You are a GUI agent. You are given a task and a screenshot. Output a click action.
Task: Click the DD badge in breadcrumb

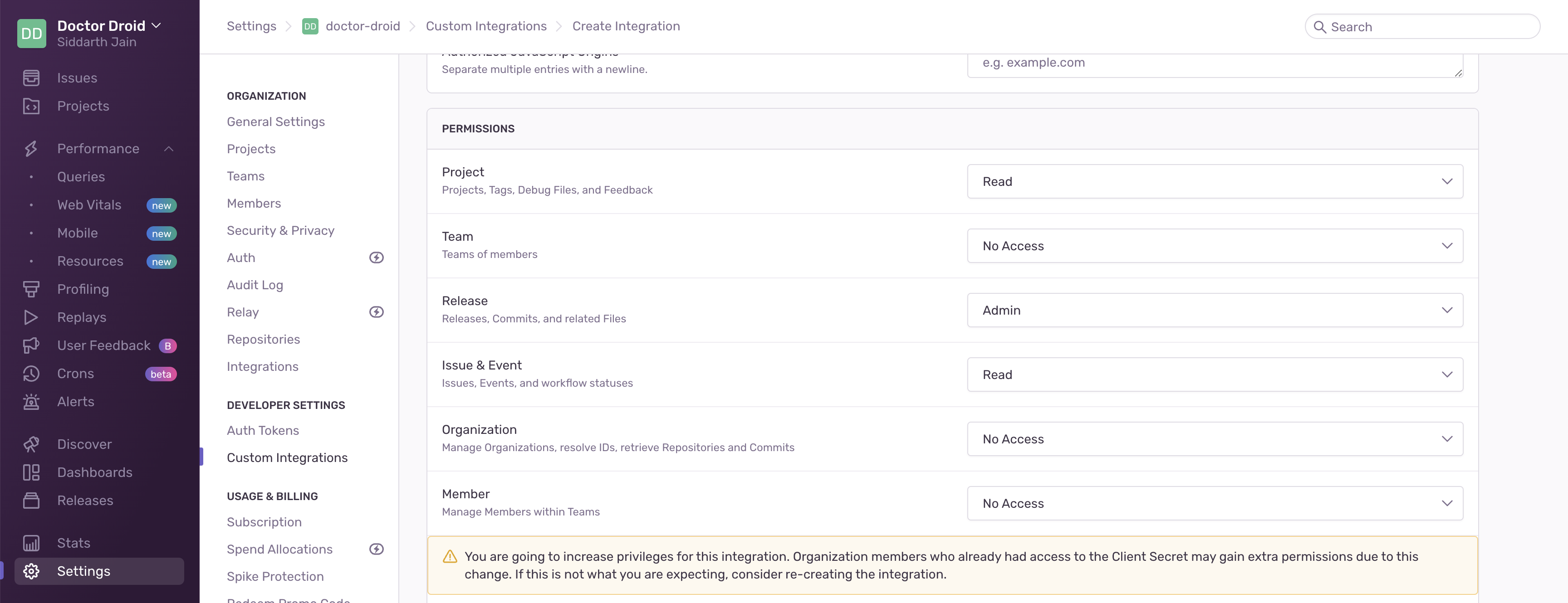click(x=310, y=26)
